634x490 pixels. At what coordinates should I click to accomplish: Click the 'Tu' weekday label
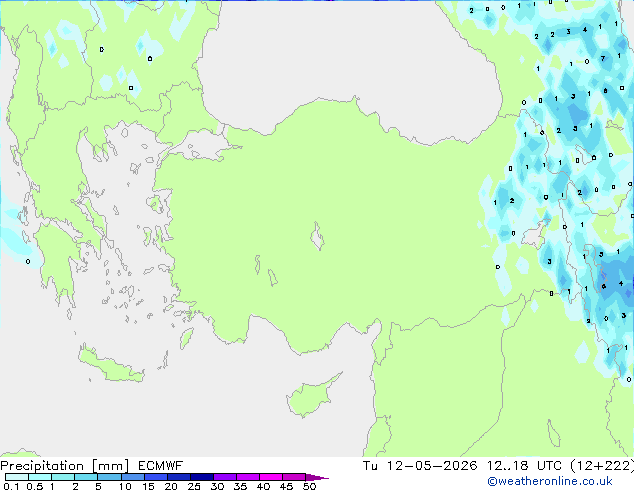coord(370,466)
